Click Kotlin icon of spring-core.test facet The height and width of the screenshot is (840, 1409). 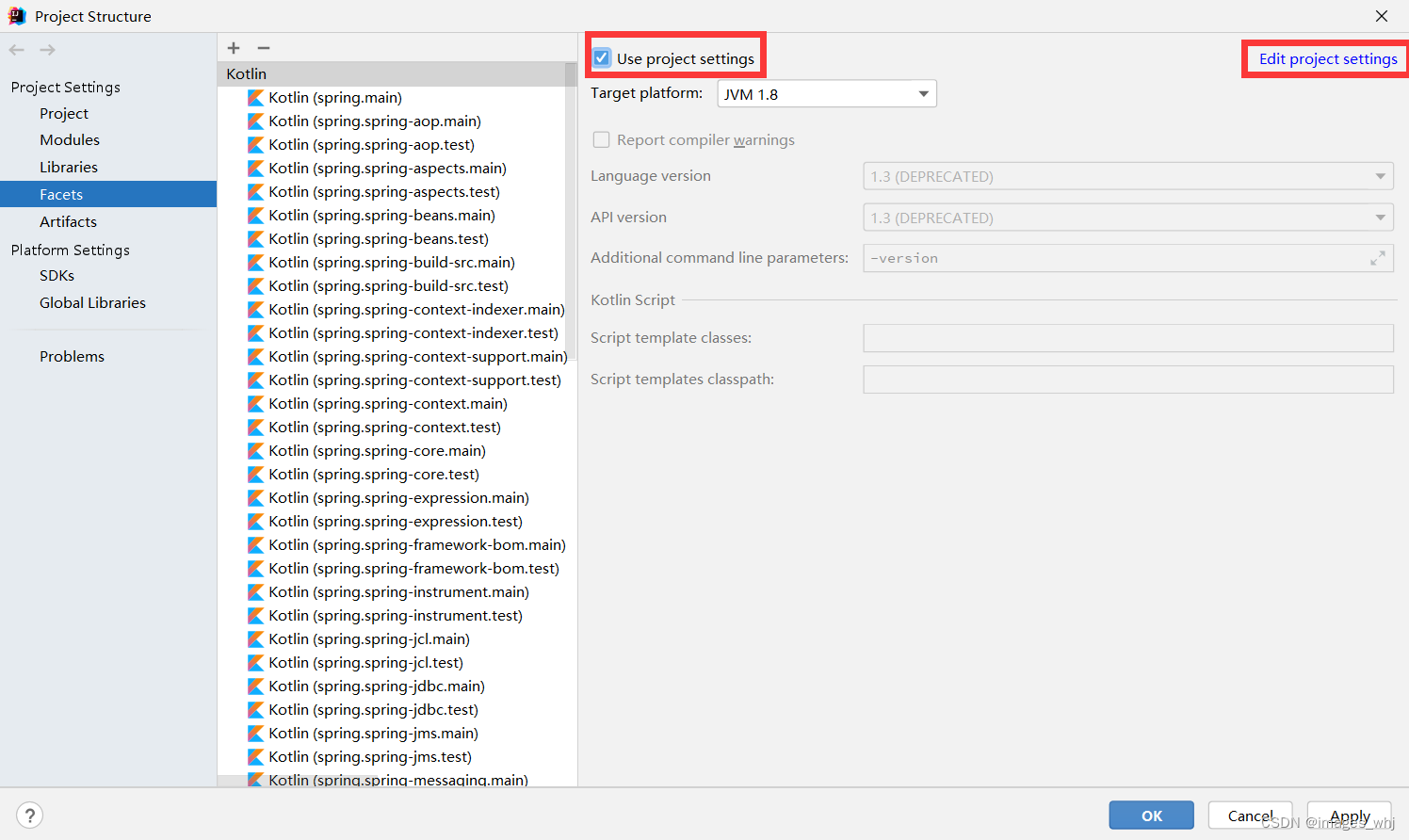(x=255, y=475)
